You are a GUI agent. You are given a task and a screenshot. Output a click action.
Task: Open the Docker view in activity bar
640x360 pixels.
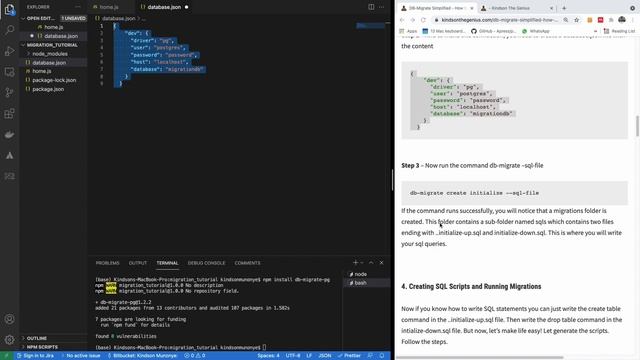click(9, 134)
